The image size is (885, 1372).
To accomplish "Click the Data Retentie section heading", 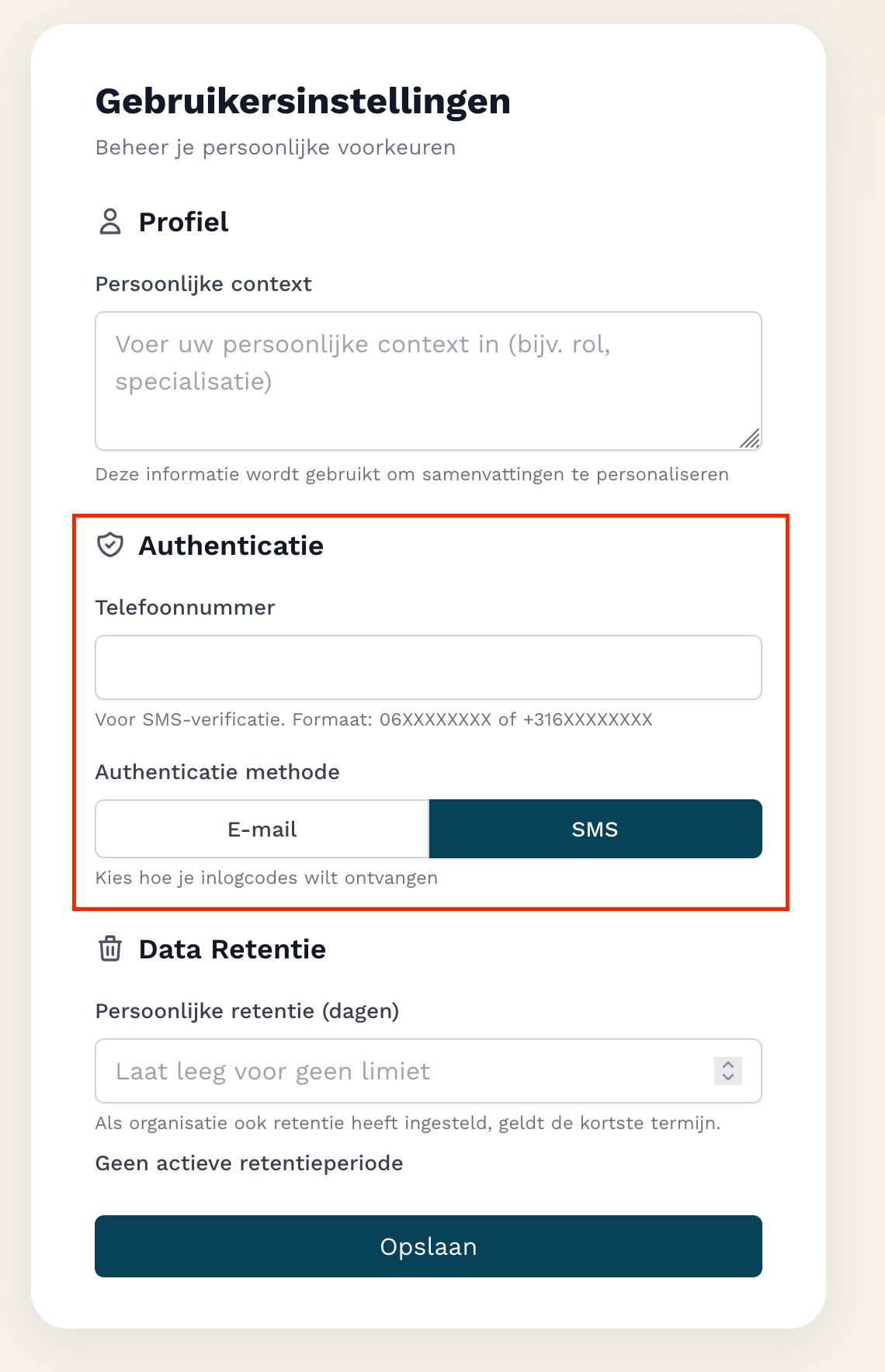I will (x=232, y=949).
